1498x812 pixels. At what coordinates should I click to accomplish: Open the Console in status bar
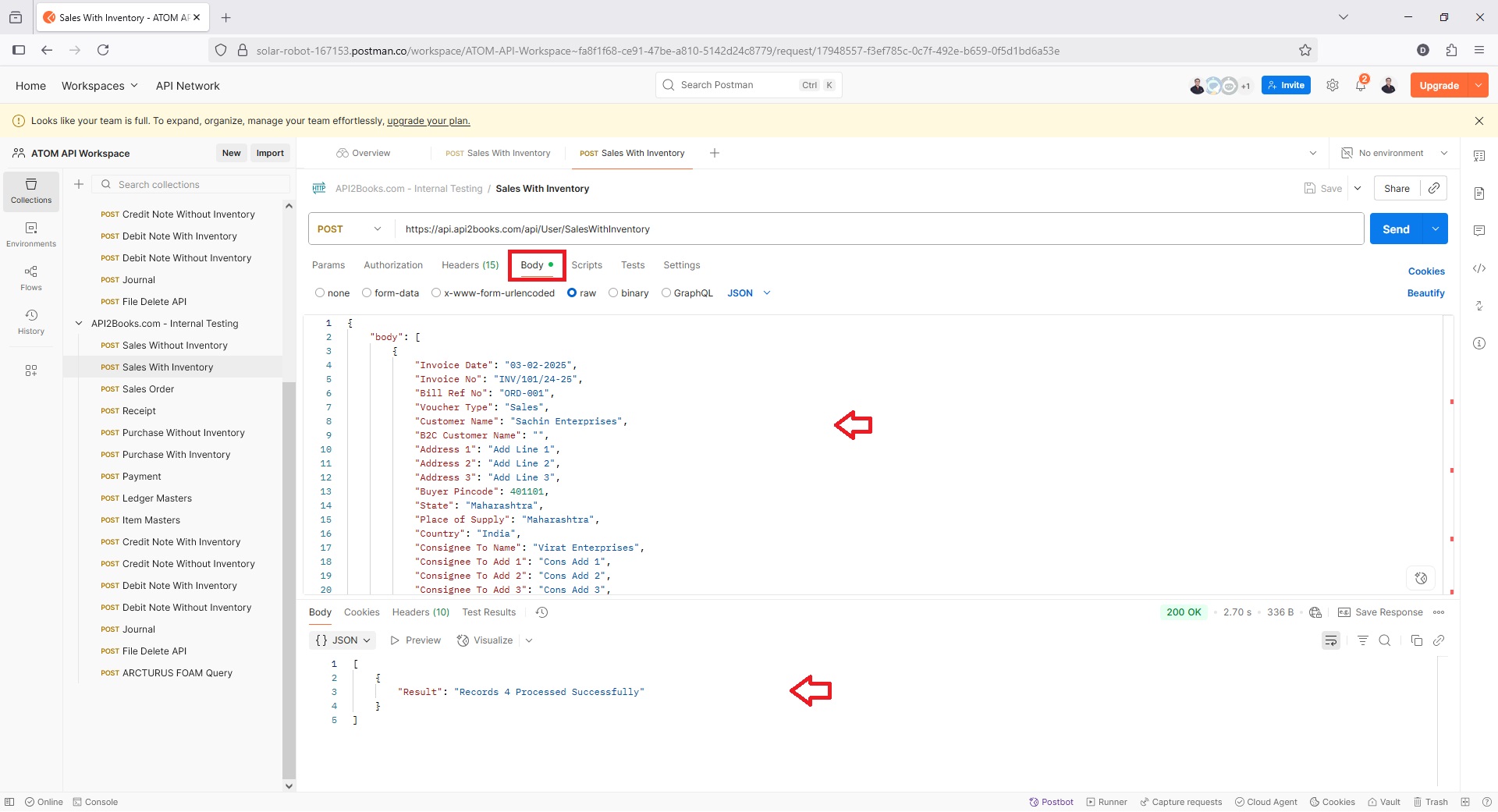tap(95, 802)
